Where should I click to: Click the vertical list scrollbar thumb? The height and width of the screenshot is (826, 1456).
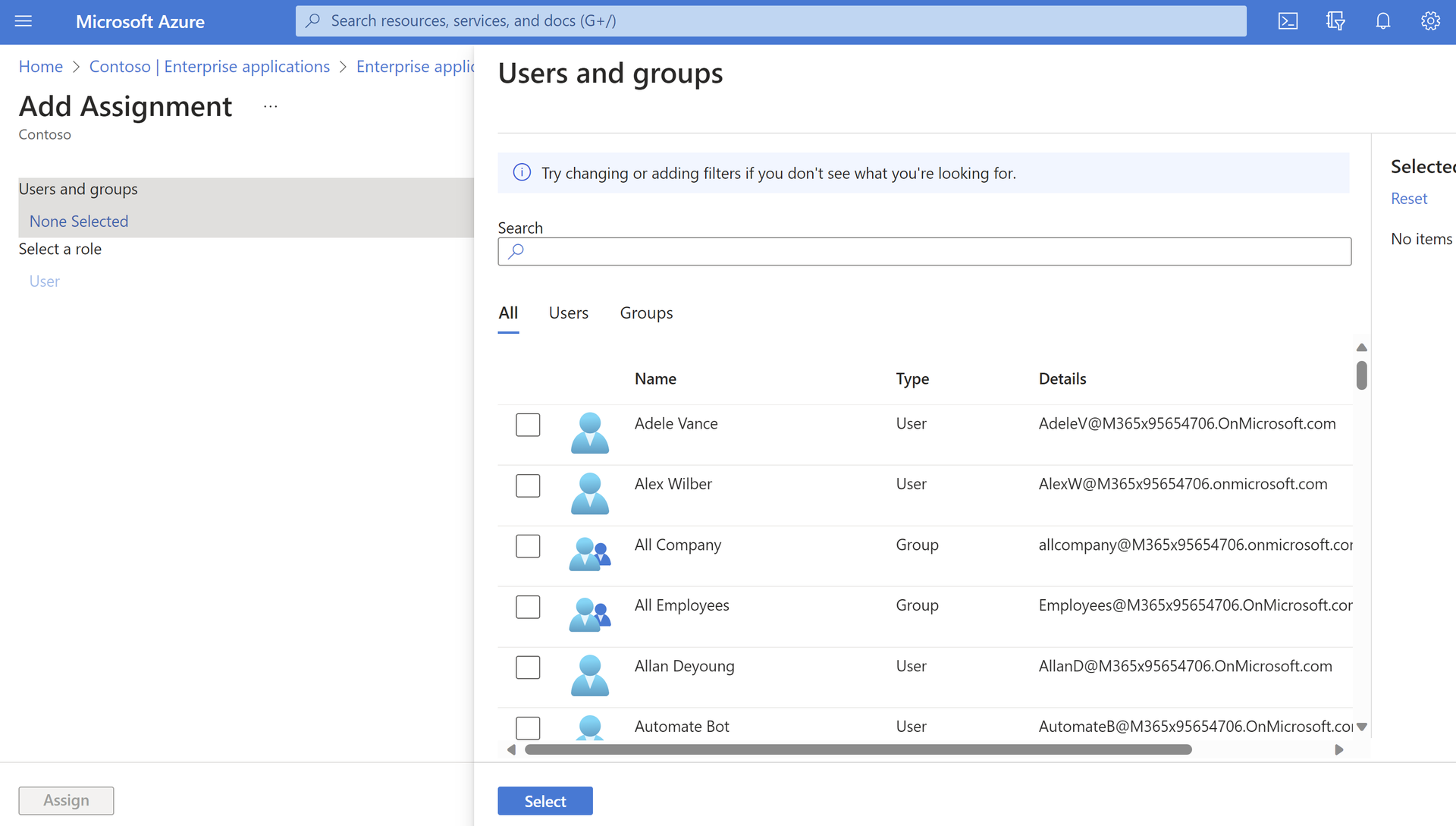(x=1362, y=375)
